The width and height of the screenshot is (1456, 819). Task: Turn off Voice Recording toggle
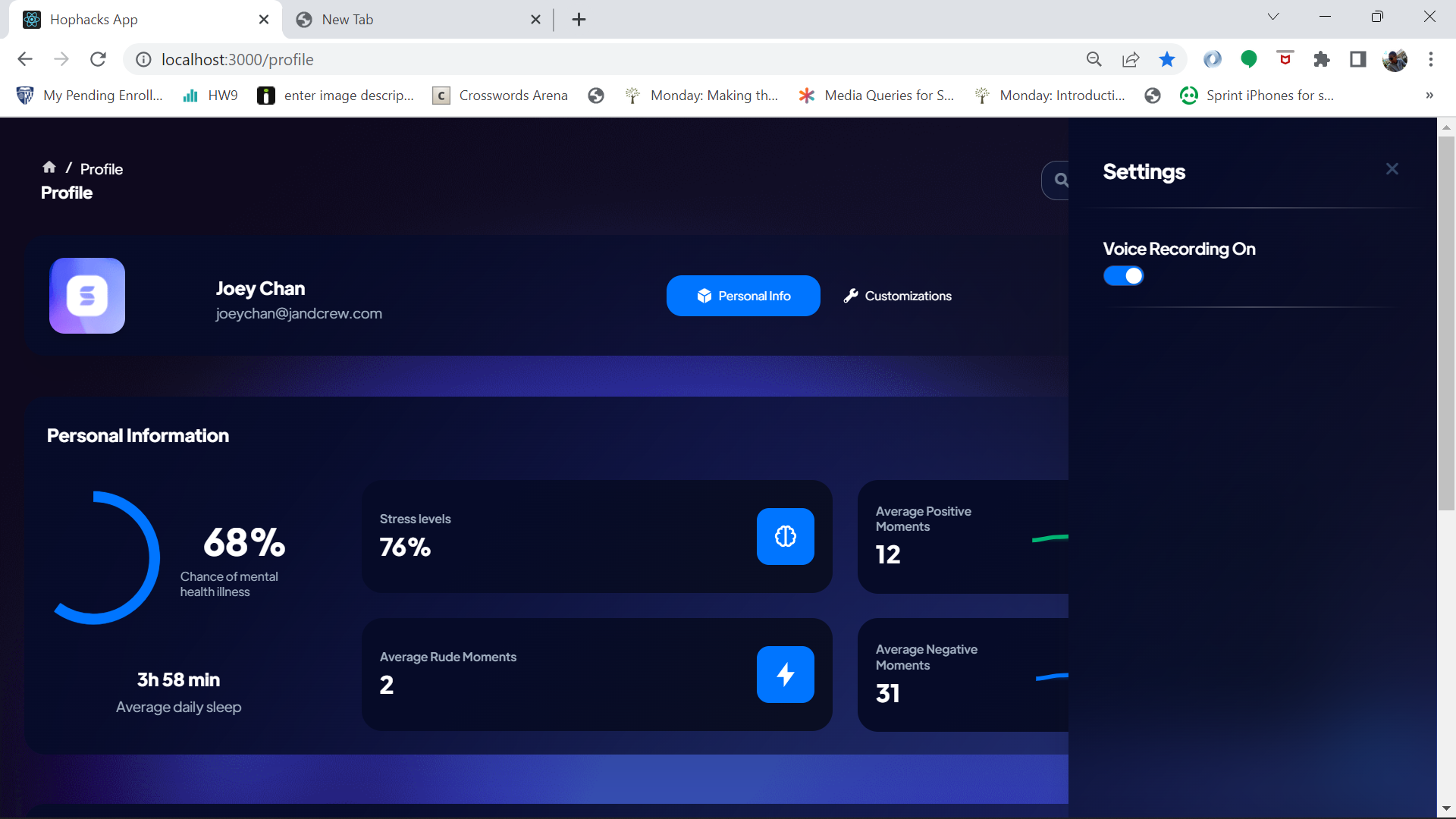[x=1123, y=276]
